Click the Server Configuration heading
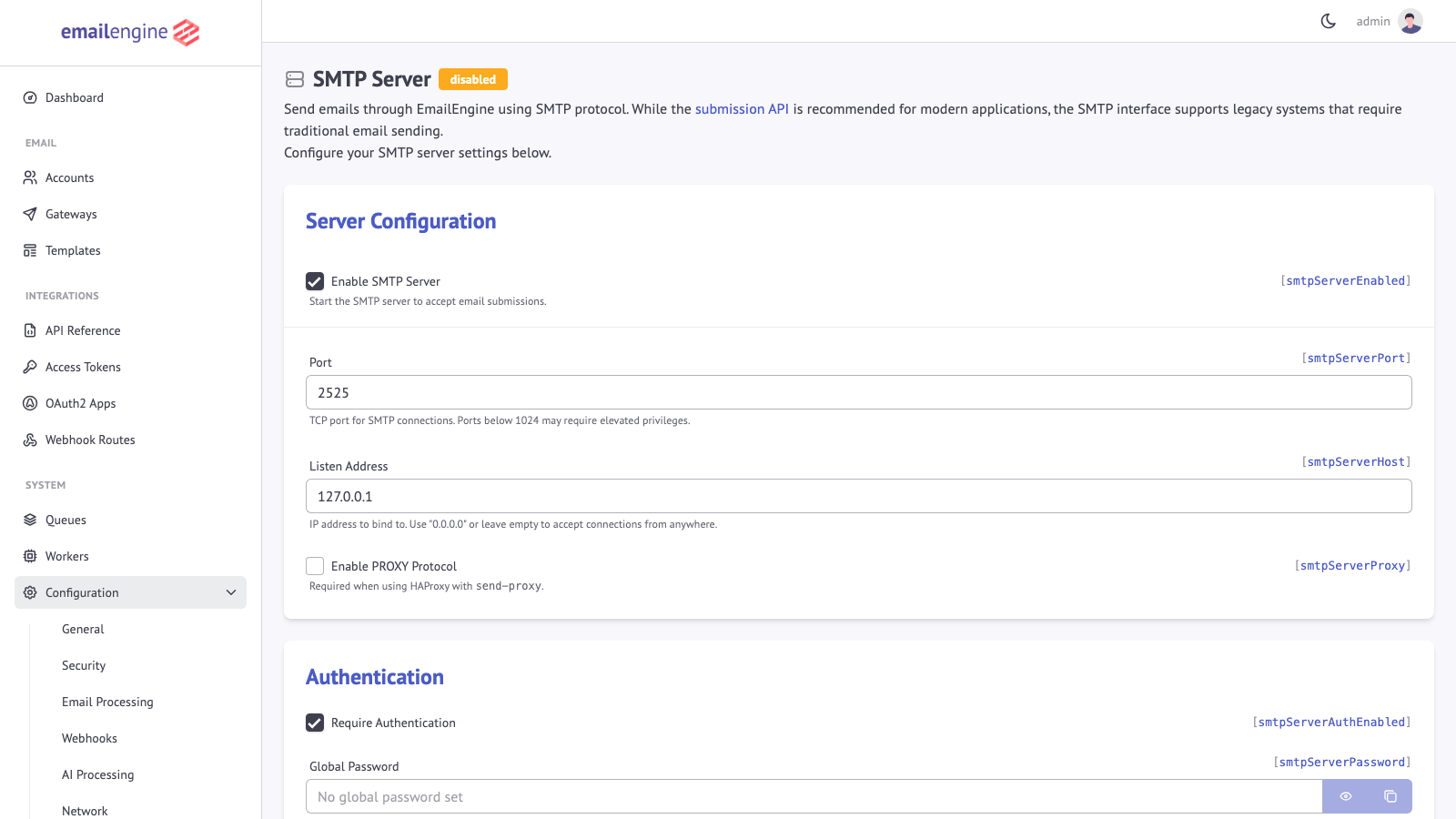 [400, 221]
